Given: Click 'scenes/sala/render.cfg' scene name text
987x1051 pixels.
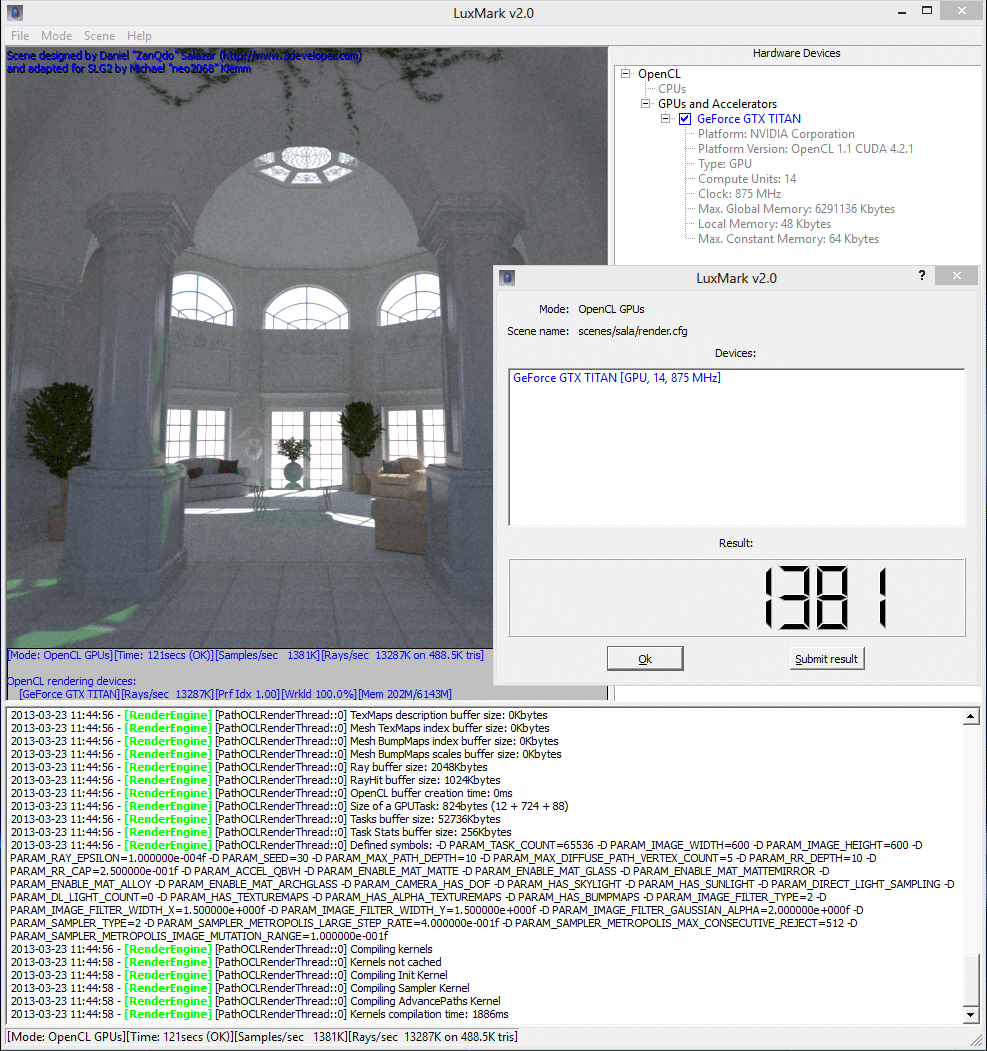Looking at the screenshot, I should pos(633,331).
